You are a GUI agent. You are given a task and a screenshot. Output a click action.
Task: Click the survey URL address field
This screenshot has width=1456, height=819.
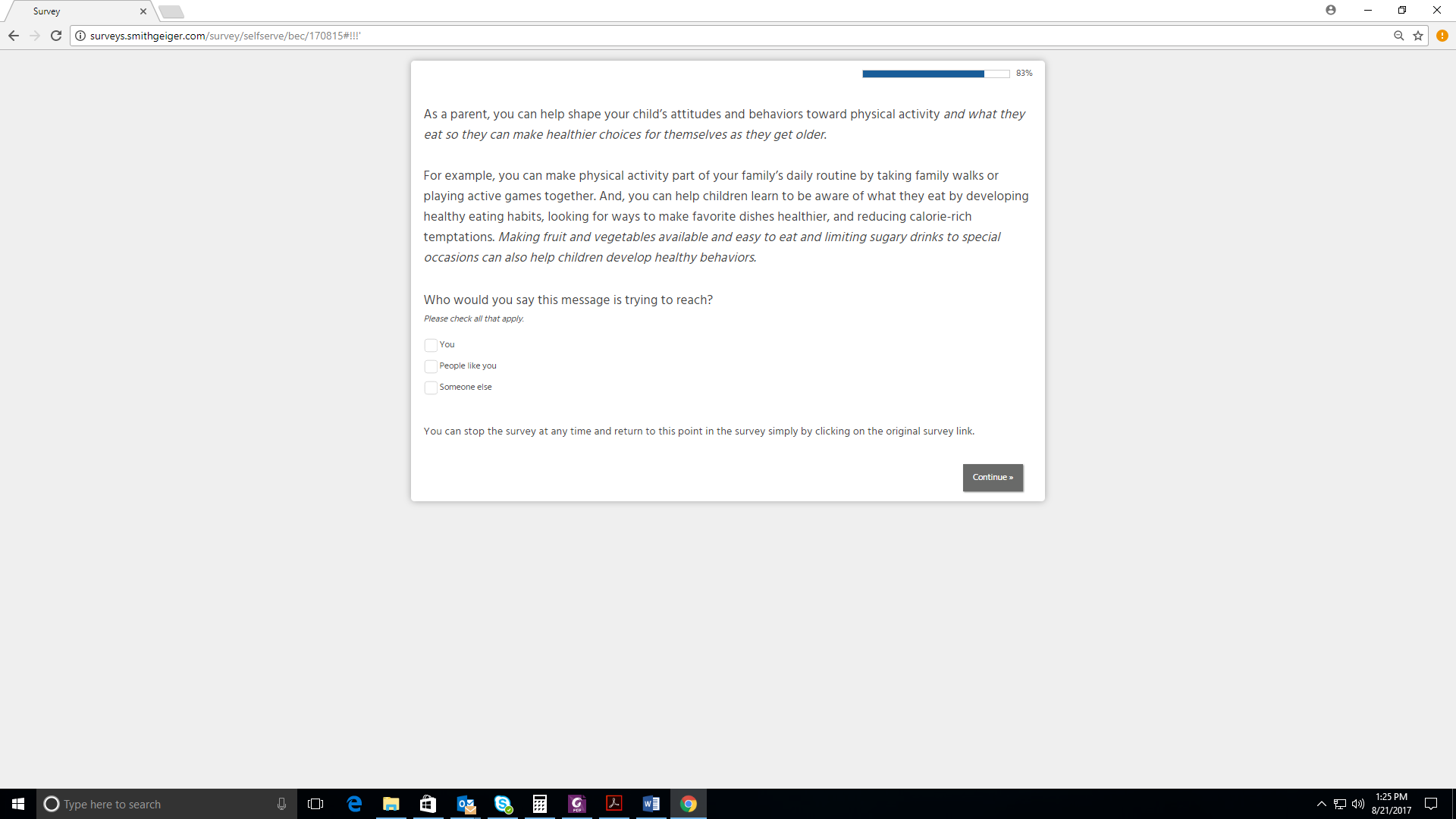point(531,36)
